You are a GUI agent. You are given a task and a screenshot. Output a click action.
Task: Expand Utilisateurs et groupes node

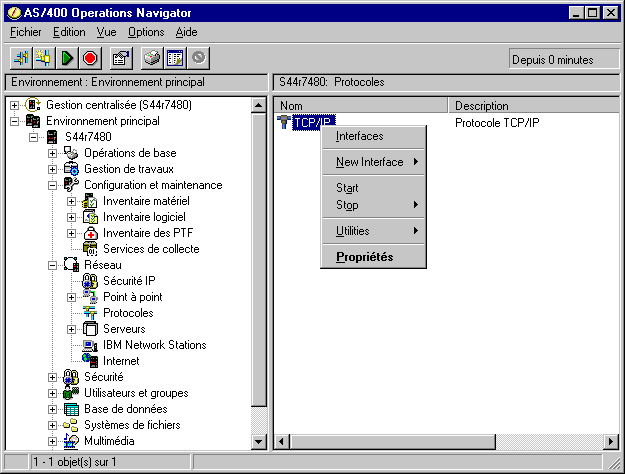(x=52, y=393)
